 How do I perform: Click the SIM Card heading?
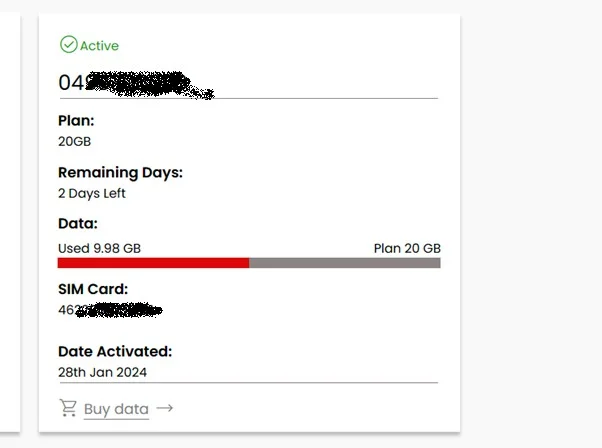[x=93, y=289]
